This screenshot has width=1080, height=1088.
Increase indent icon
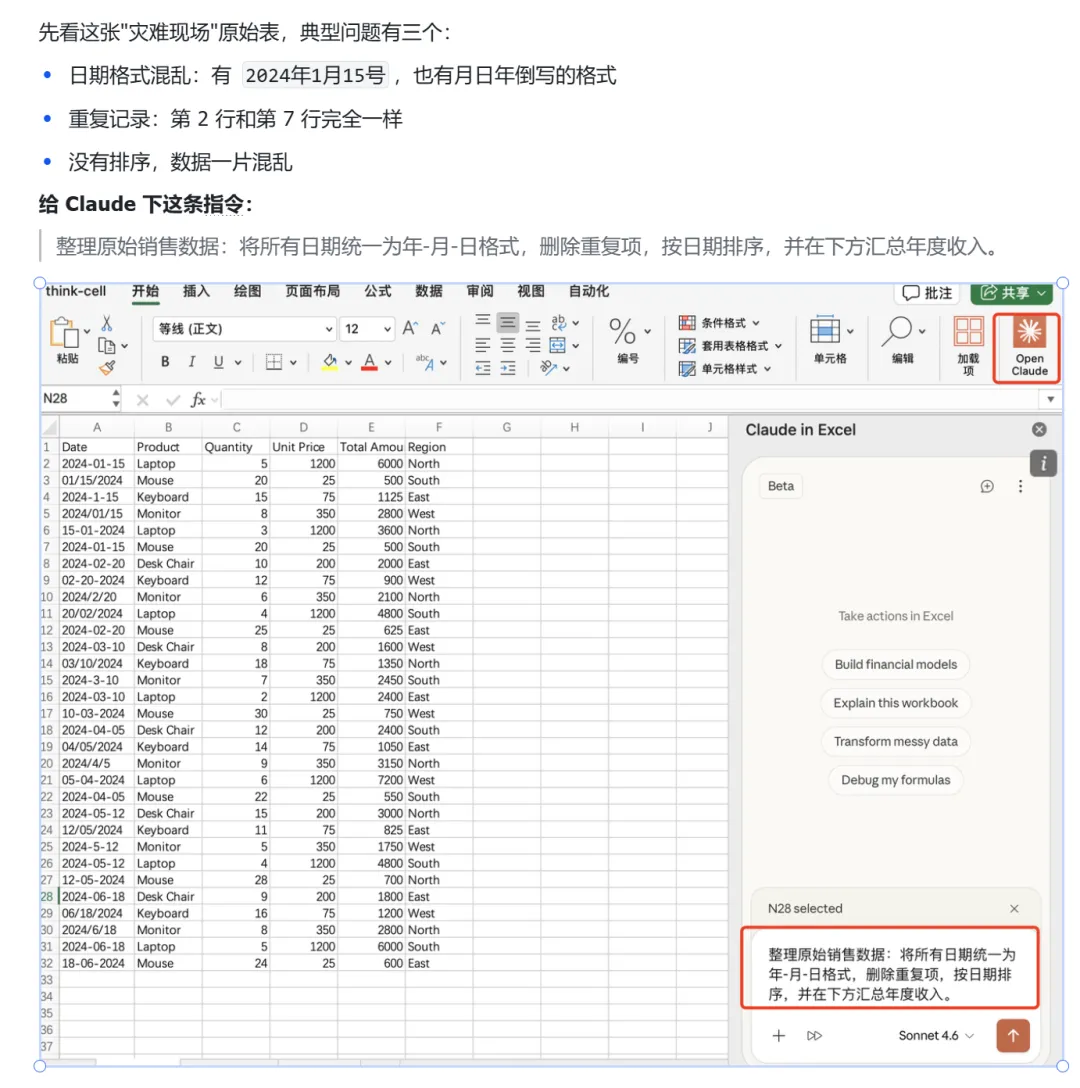(507, 368)
